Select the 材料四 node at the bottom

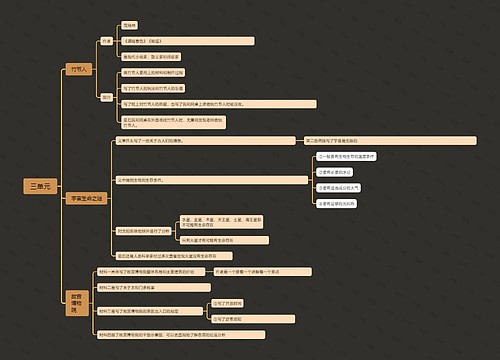tap(181, 335)
